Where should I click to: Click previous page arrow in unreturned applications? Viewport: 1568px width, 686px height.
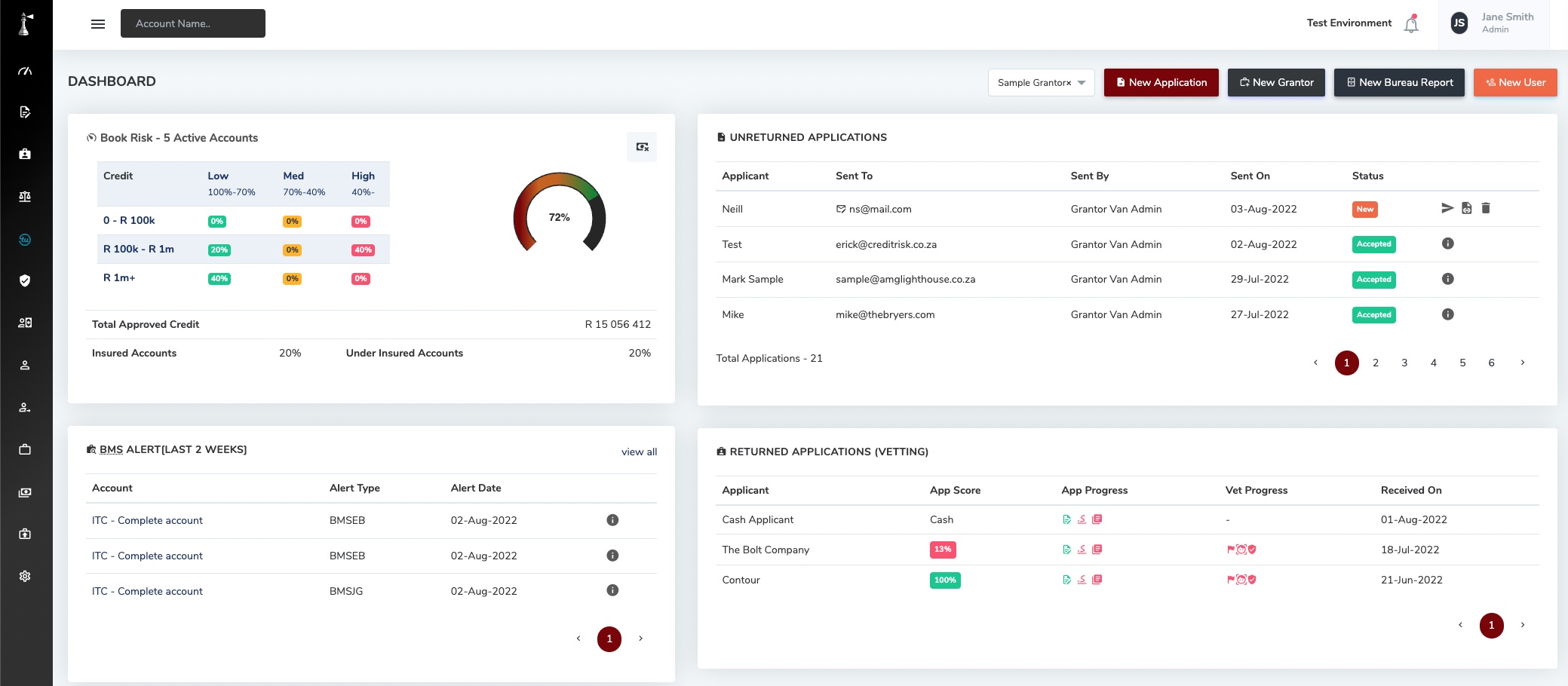tap(1316, 363)
